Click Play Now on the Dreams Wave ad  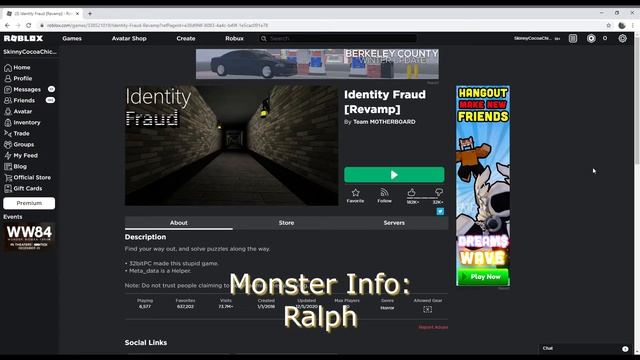483,277
